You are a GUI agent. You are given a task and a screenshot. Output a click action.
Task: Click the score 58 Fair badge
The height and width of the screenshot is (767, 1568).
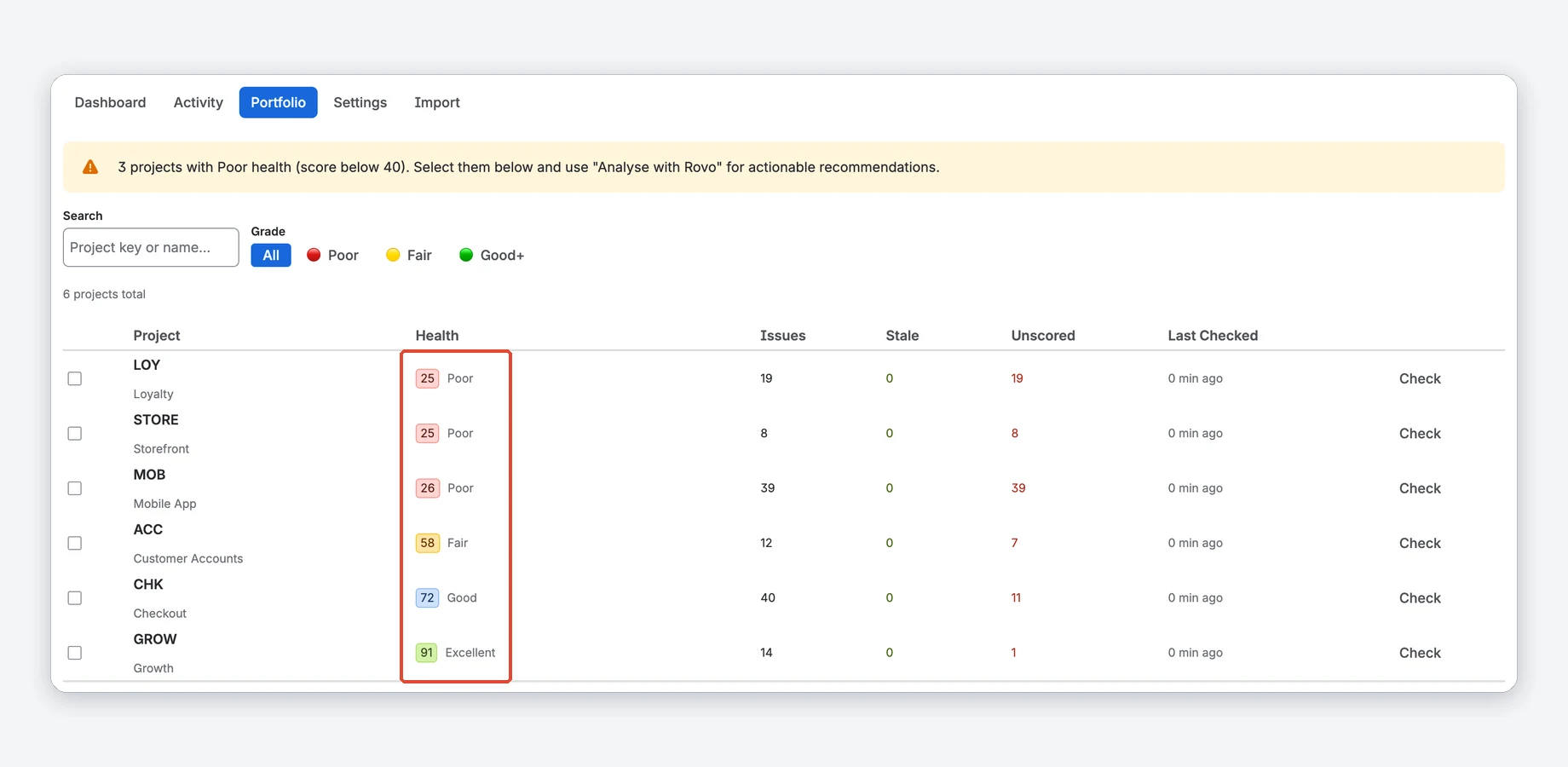coord(428,543)
